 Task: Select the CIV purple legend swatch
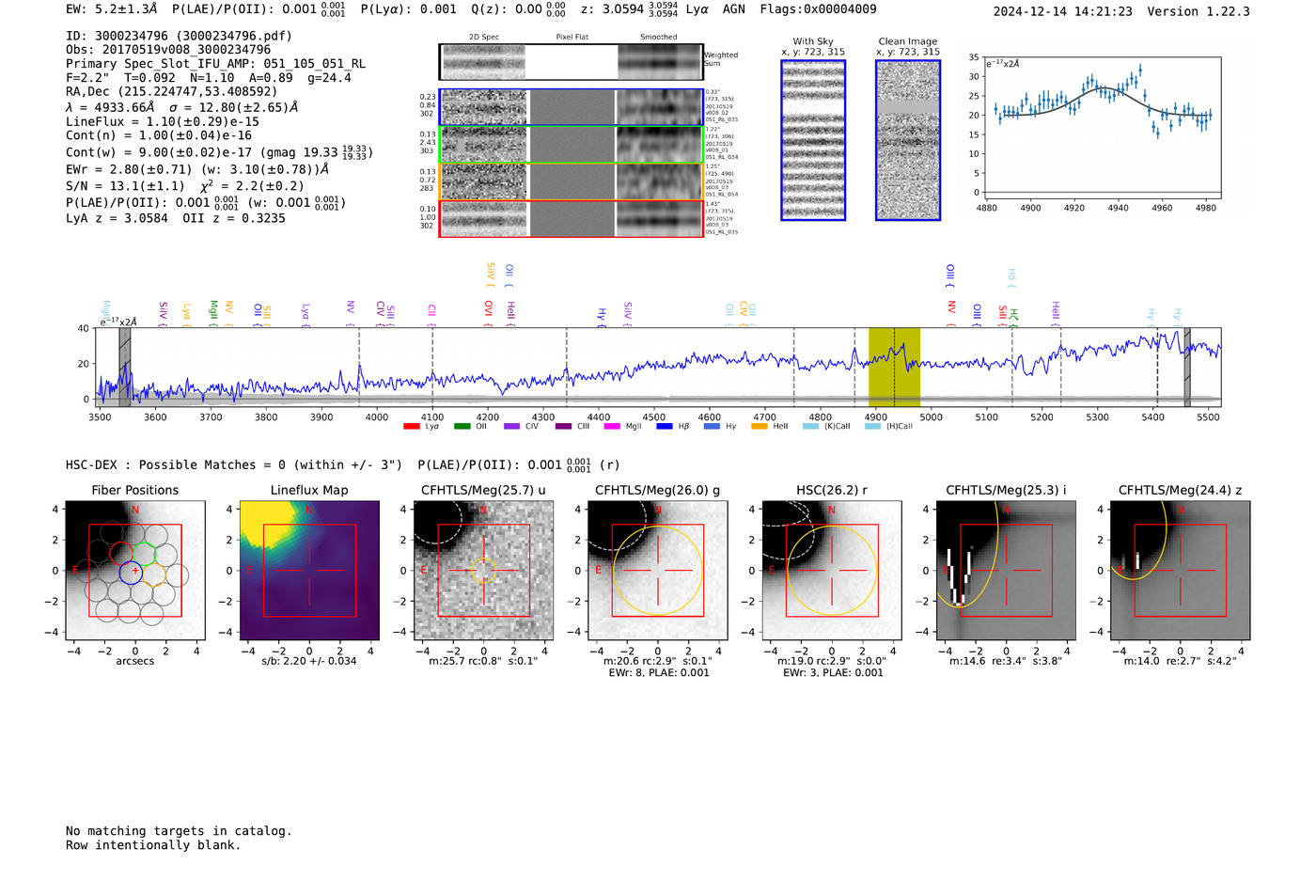(512, 427)
